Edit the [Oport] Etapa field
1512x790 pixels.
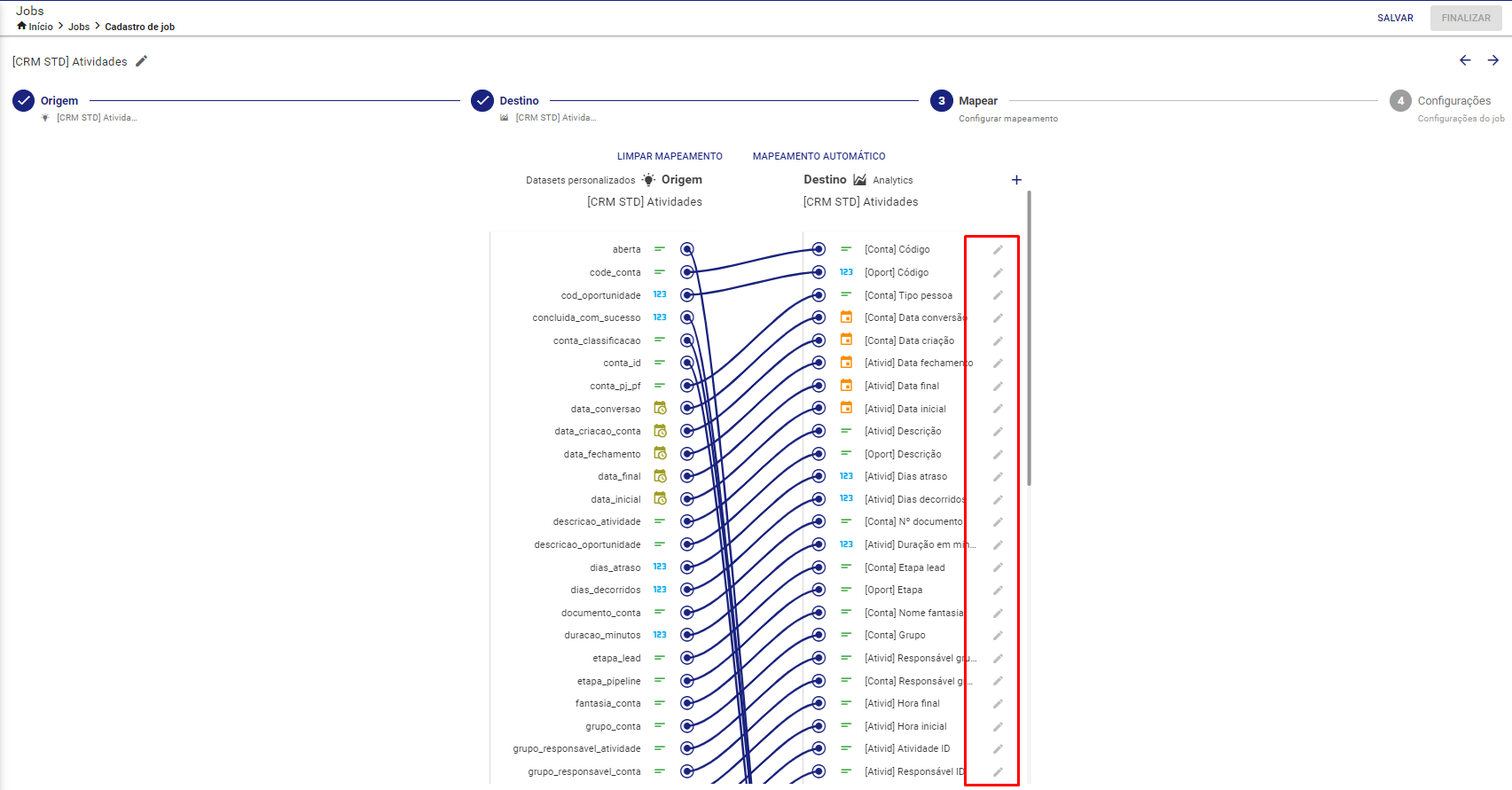998,591
